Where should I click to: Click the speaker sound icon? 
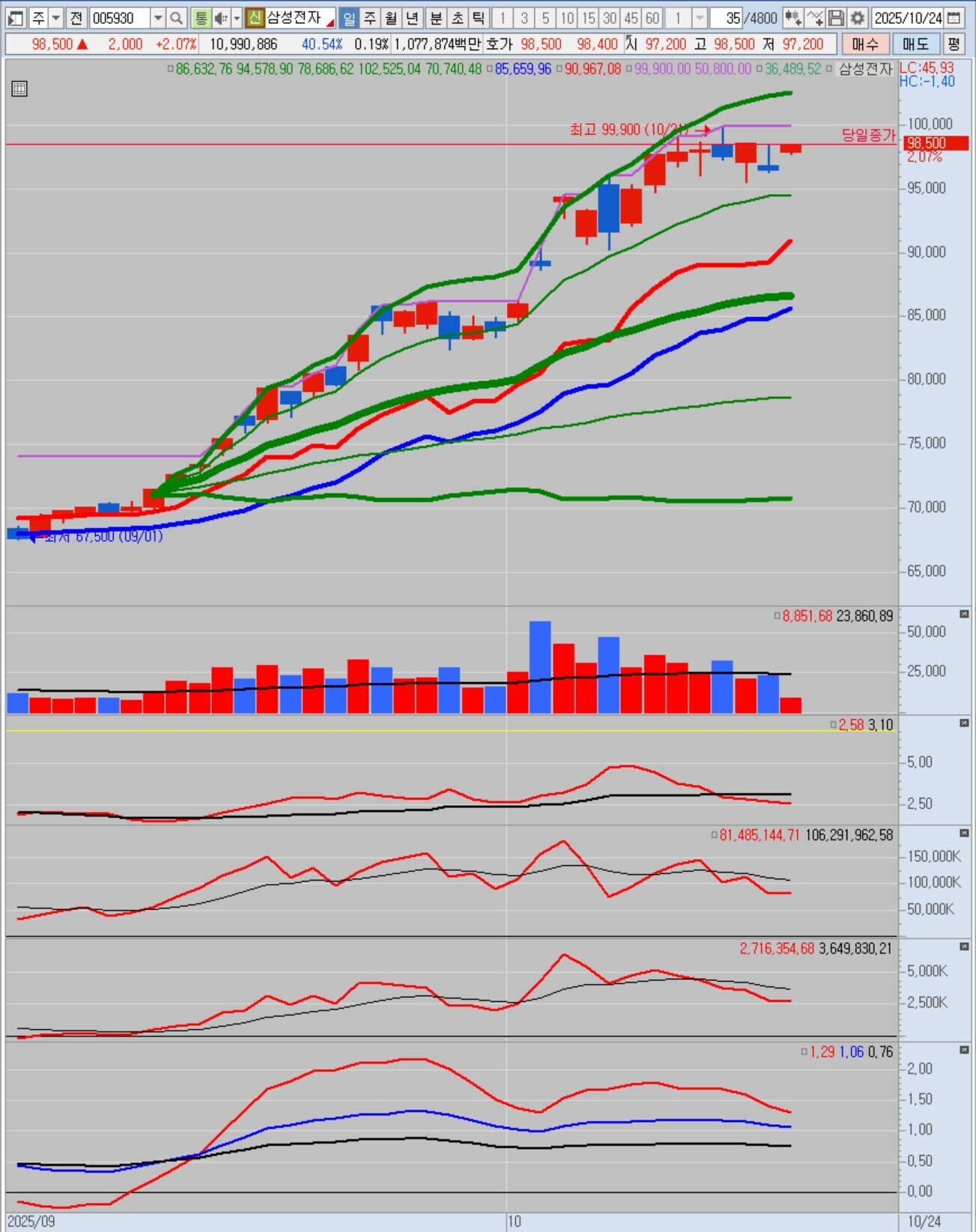coord(221,18)
